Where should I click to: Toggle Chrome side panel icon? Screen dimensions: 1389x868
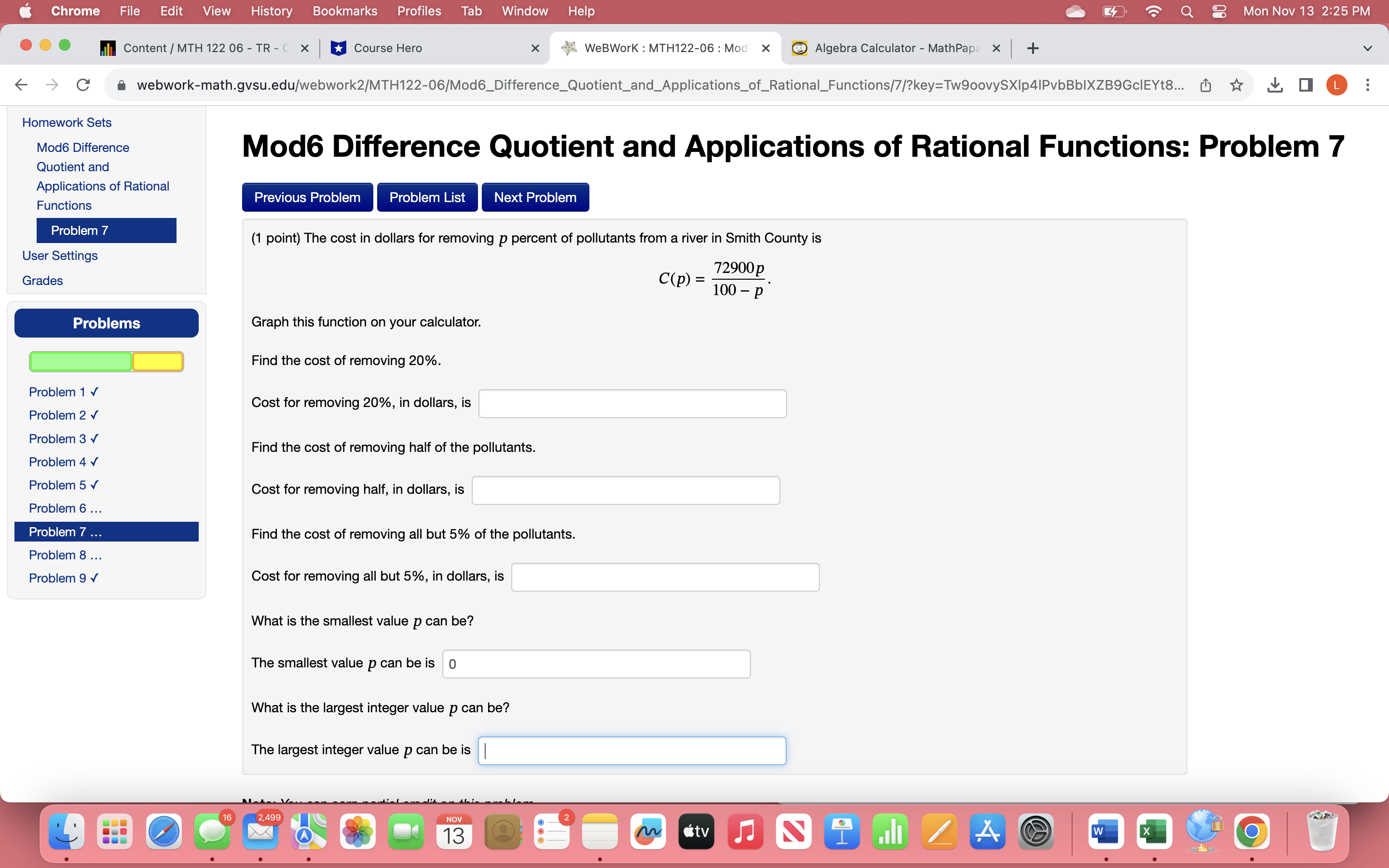click(1306, 85)
